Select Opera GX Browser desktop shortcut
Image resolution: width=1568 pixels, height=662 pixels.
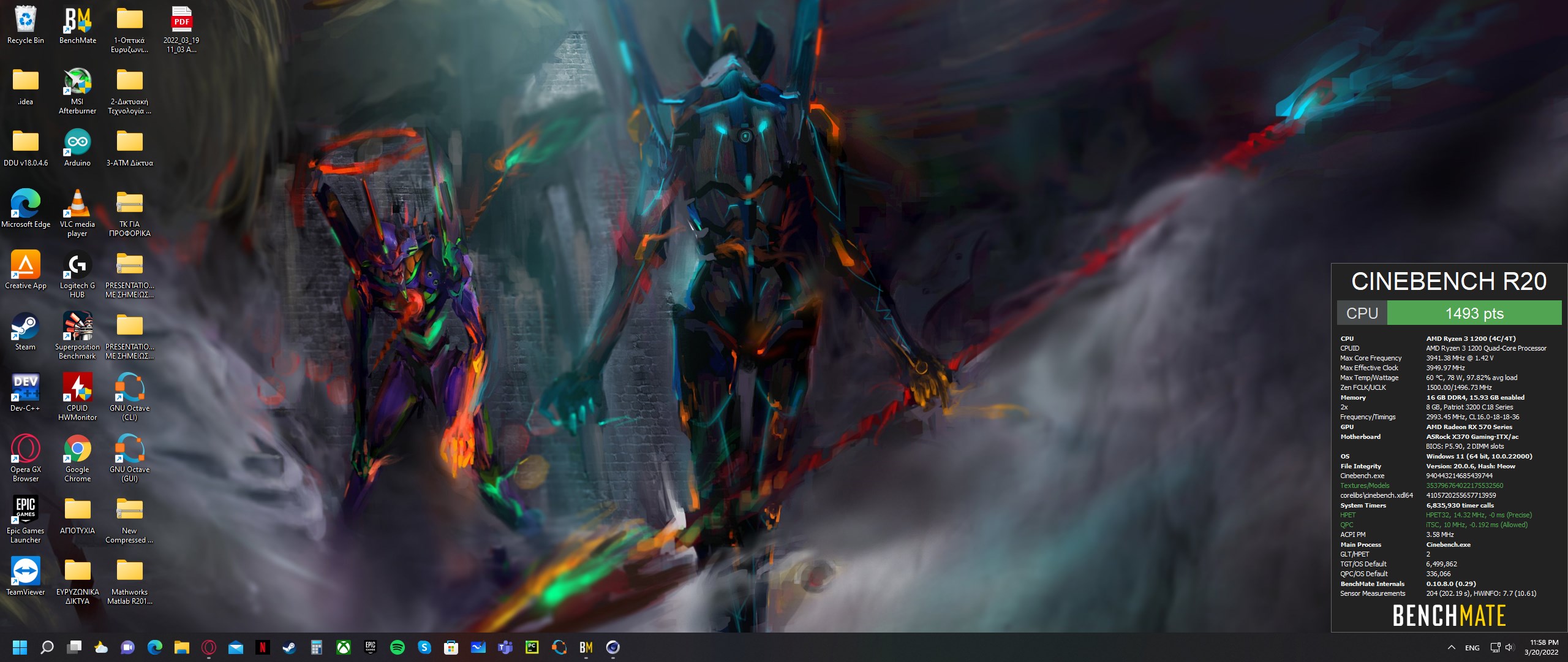pyautogui.click(x=26, y=458)
